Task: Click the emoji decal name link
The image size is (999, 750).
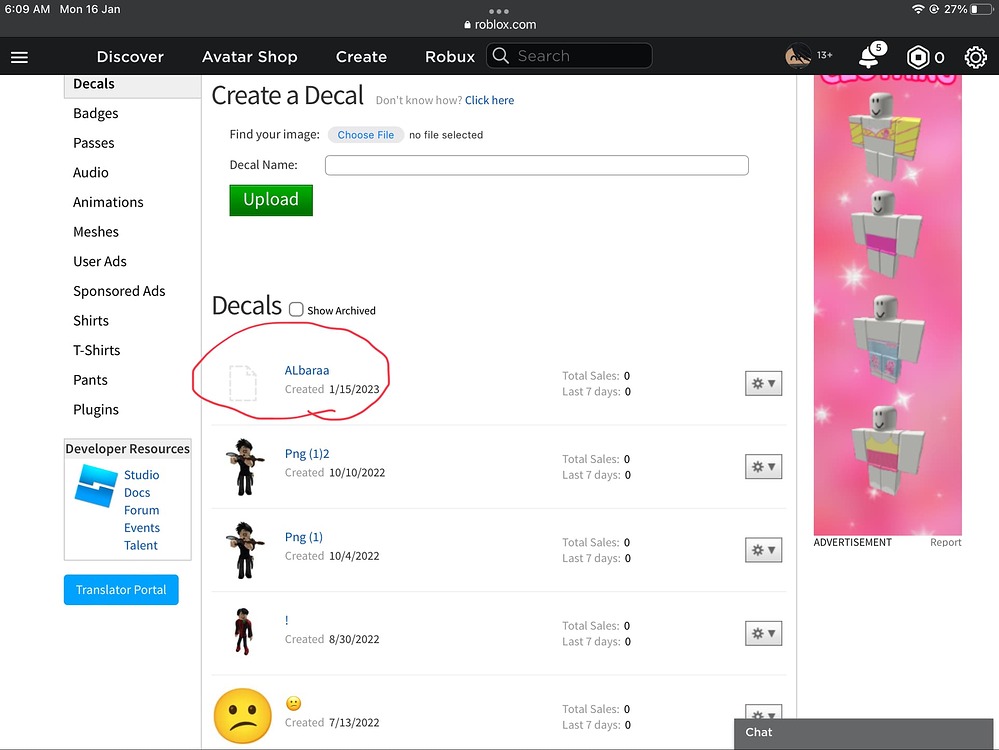Action: [x=293, y=703]
